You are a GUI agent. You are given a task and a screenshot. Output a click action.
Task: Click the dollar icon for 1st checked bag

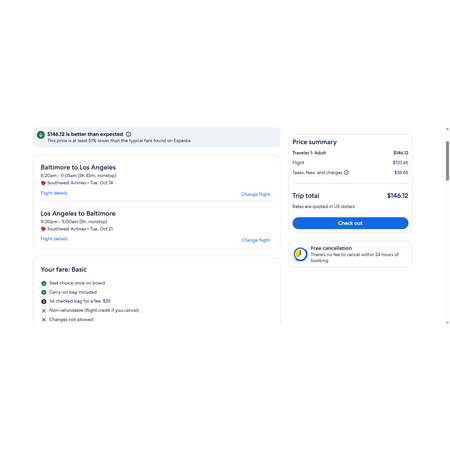(44, 301)
